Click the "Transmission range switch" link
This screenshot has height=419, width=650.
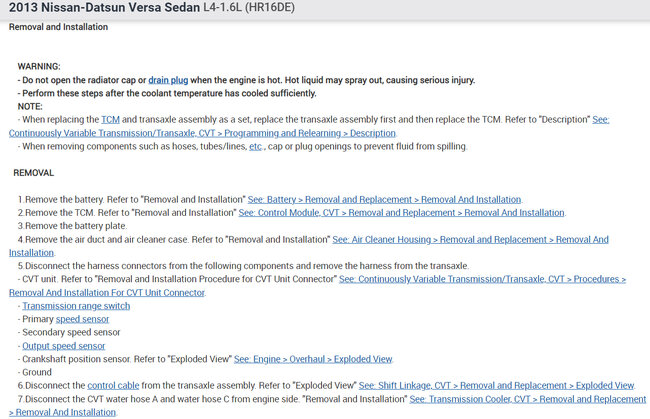[x=76, y=306]
